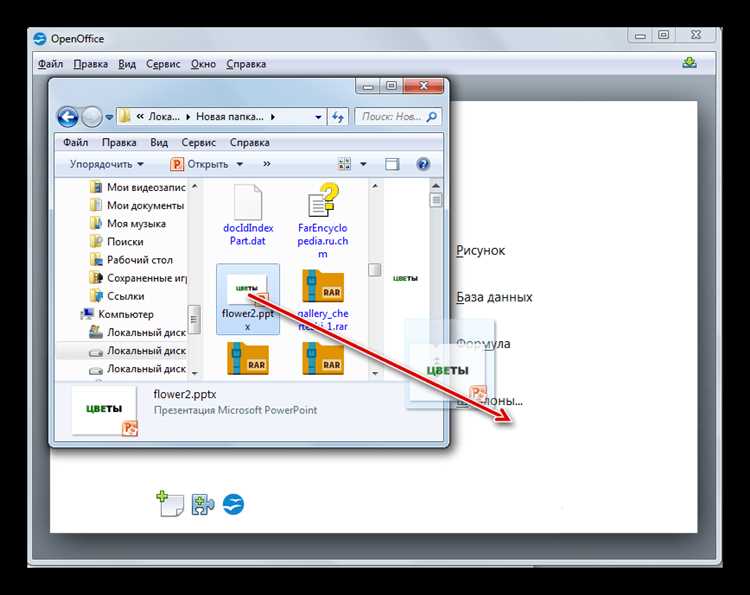Click База данных in Start Center
Image resolution: width=750 pixels, height=595 pixels.
[x=494, y=298]
